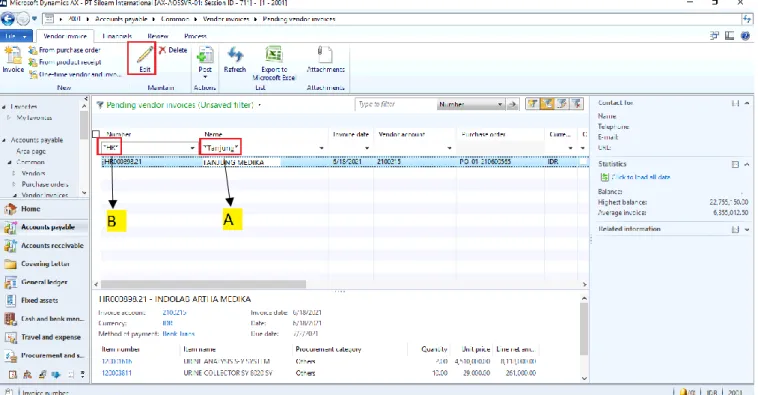Screen dimensions: 758x395
Task: Select Vendors in the navigation tree
Action: coord(33,173)
